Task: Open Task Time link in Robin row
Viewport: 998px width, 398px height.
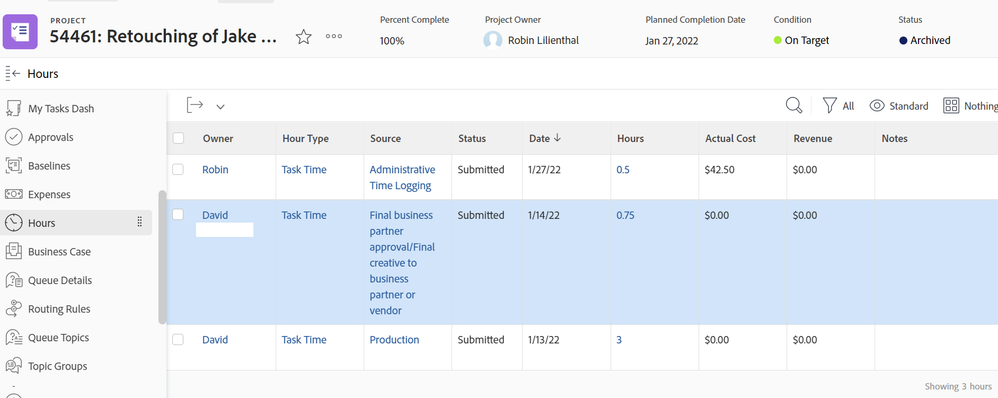Action: click(x=304, y=170)
